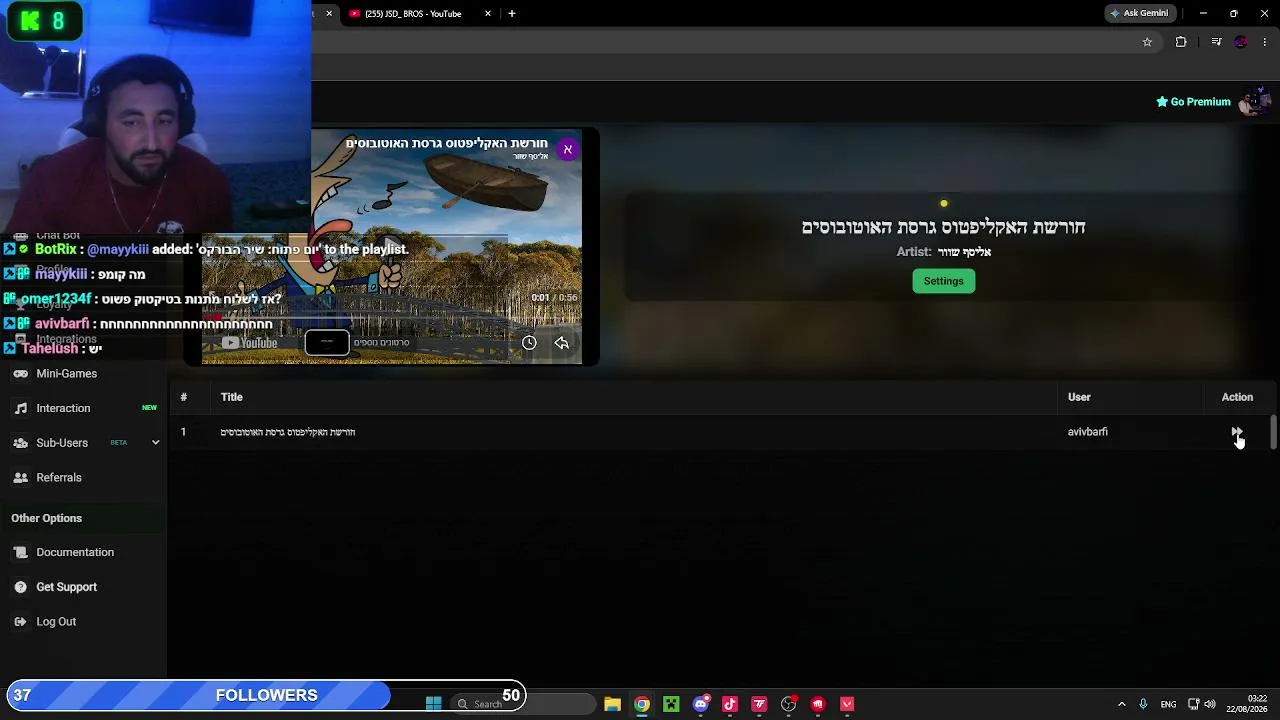Click the YouTube logo on the embedded player
This screenshot has height=720, width=1280.
pyautogui.click(x=250, y=343)
